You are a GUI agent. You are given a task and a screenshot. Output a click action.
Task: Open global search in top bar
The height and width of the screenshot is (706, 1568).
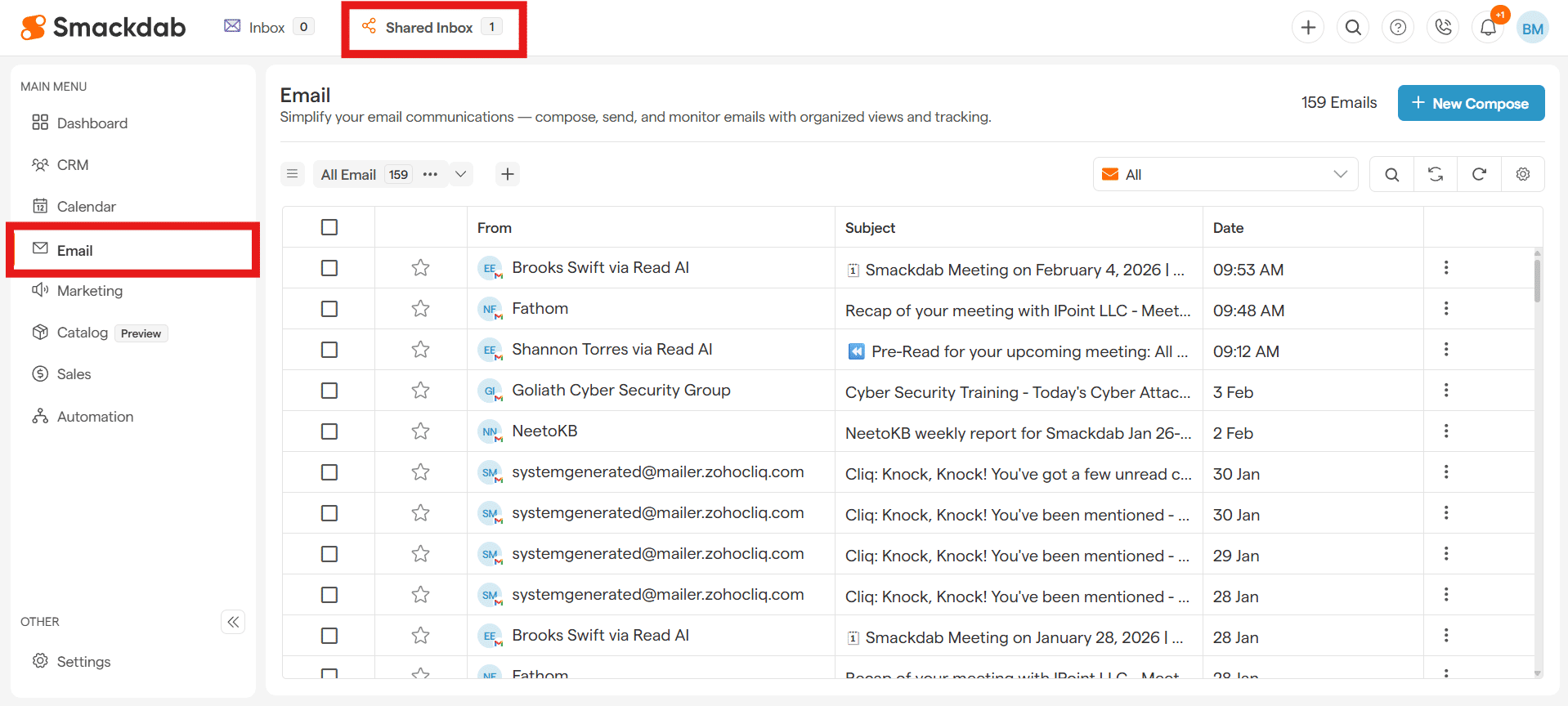point(1353,28)
